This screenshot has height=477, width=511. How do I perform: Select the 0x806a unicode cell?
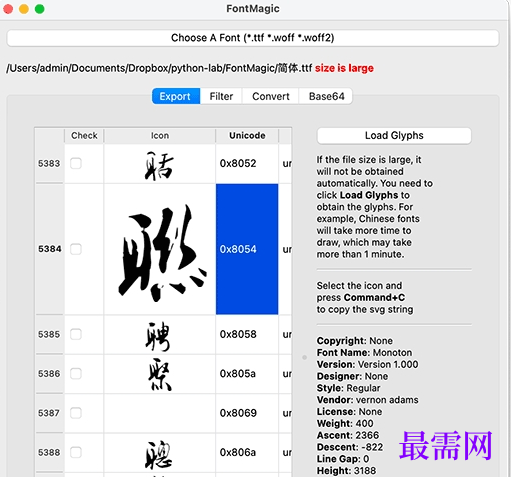pyautogui.click(x=247, y=452)
